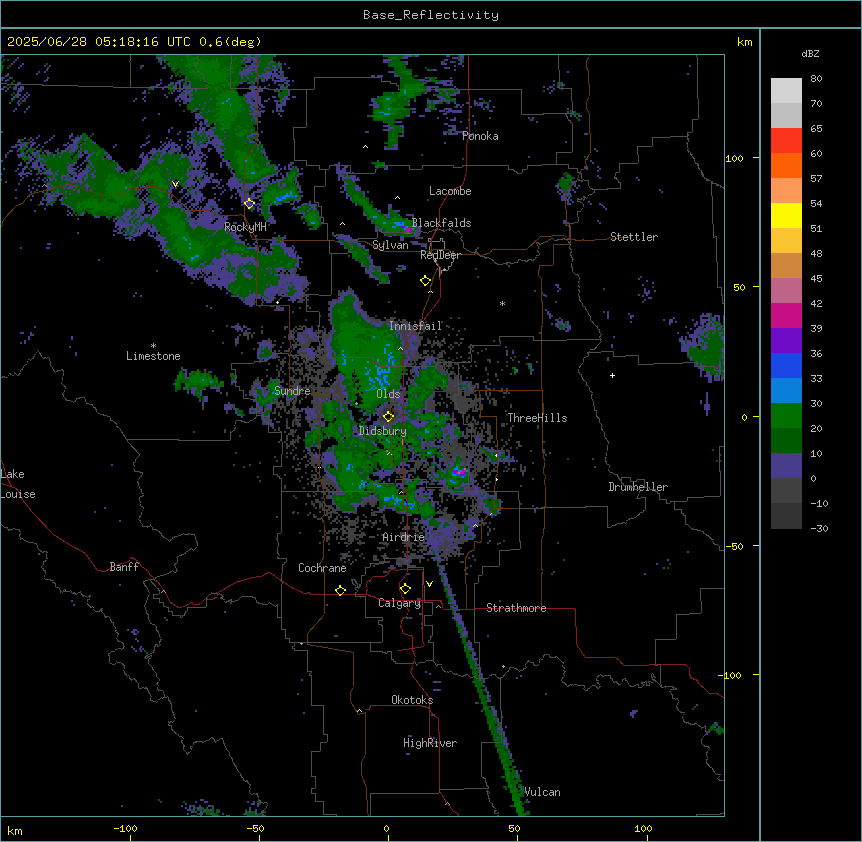Click the yellow diamond marker south of RedDeer

[425, 281]
